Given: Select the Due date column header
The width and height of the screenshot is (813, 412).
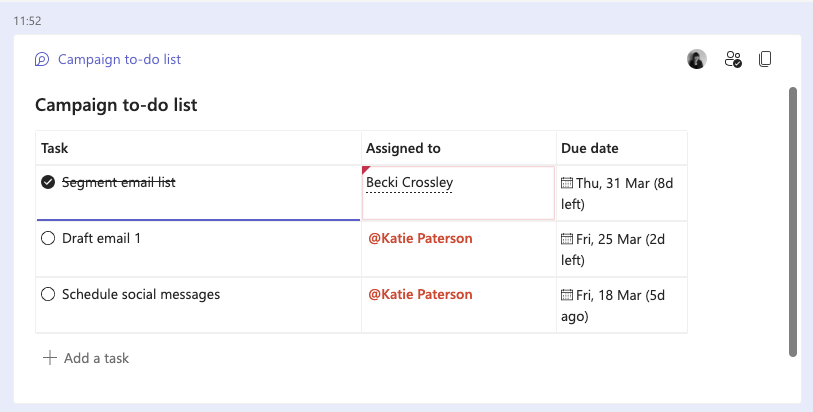Looking at the screenshot, I should point(590,148).
